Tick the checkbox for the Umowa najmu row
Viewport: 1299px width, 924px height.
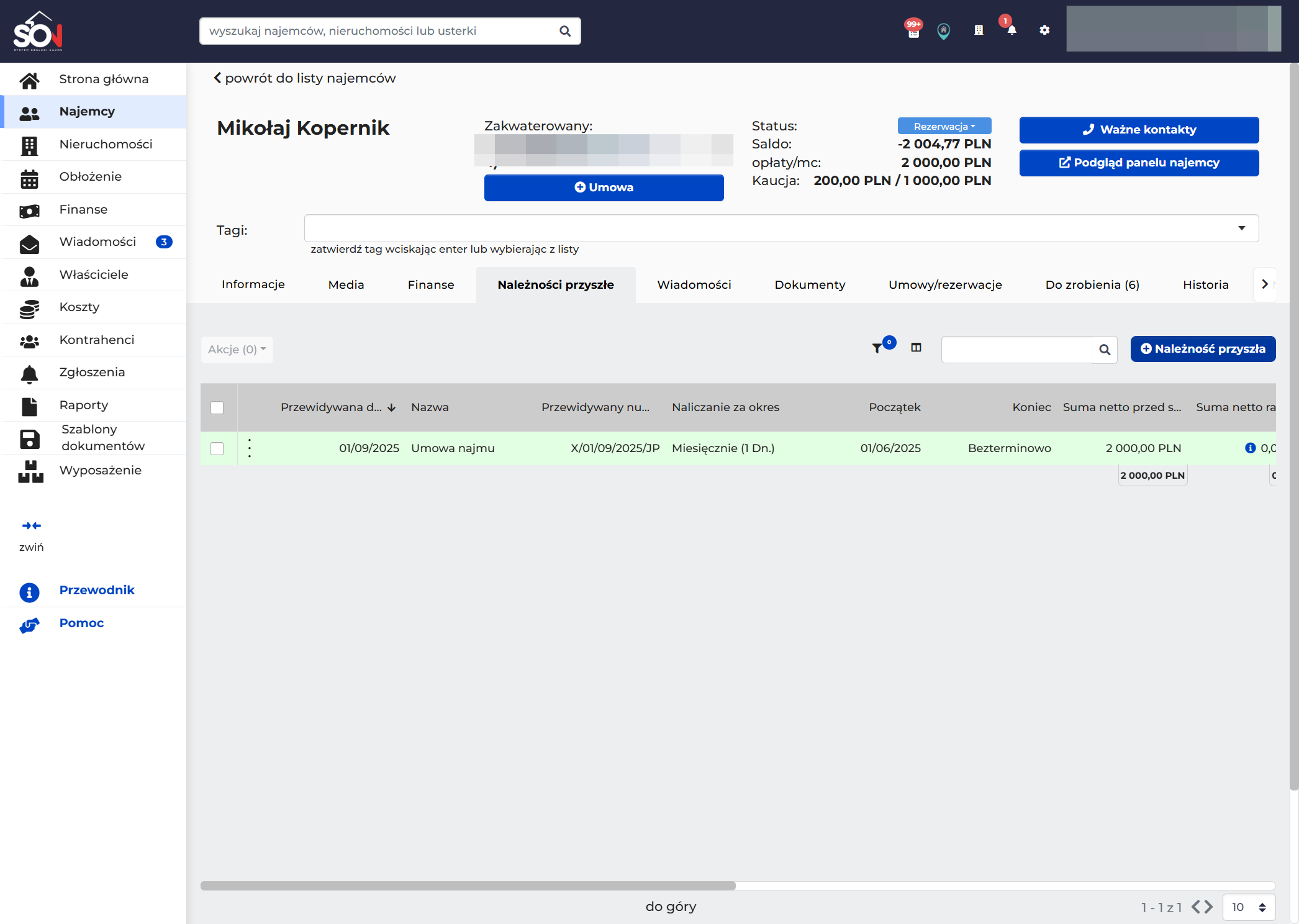(217, 448)
